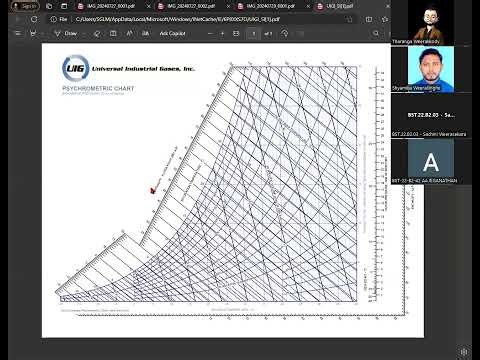The width and height of the screenshot is (480, 360).
Task: Click Ask Copilot button
Action: click(x=172, y=33)
